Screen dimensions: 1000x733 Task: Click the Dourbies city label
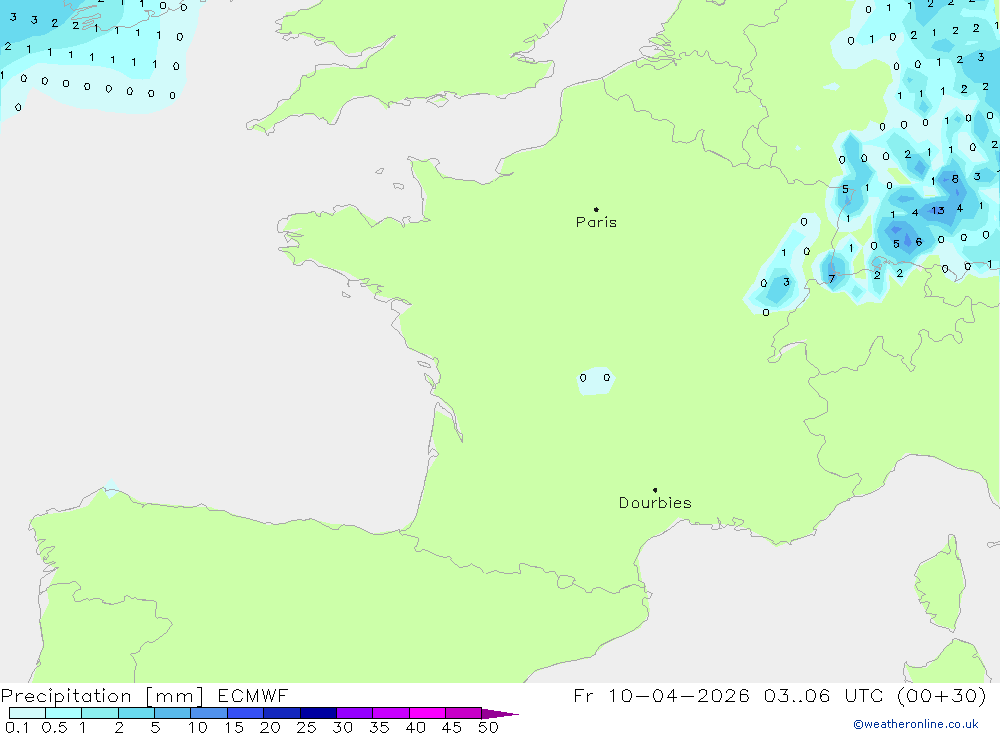[655, 503]
